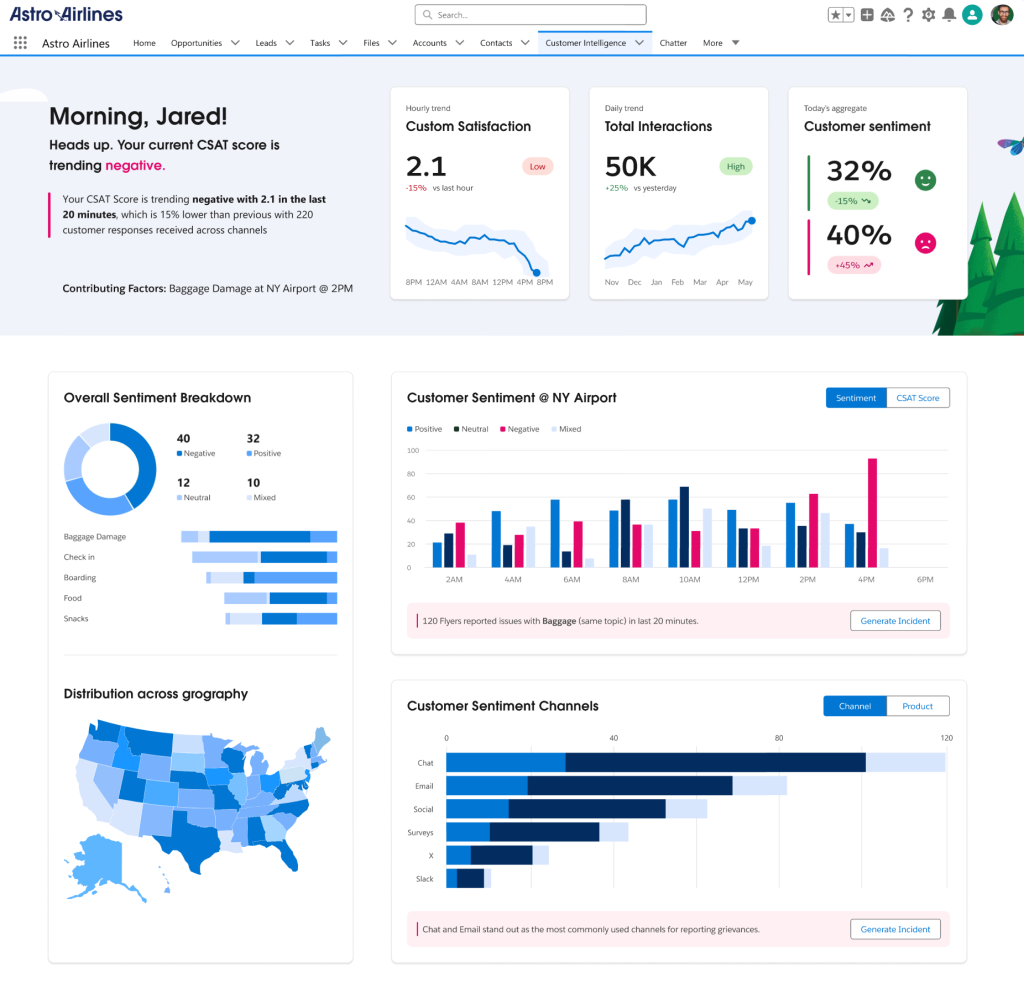Click Generate Incident for Baggage issues

(895, 621)
